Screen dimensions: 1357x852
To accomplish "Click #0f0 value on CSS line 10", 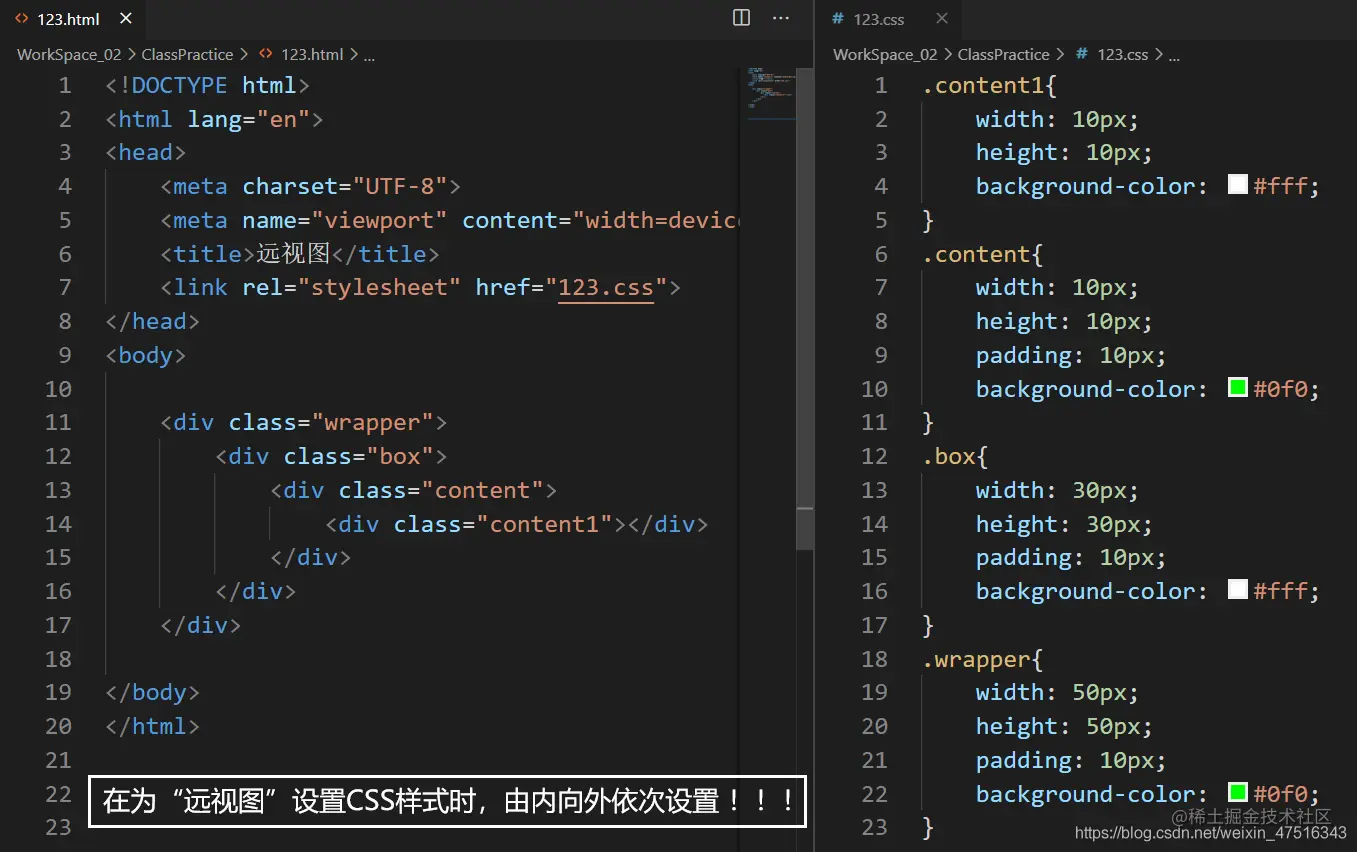I will point(1280,389).
